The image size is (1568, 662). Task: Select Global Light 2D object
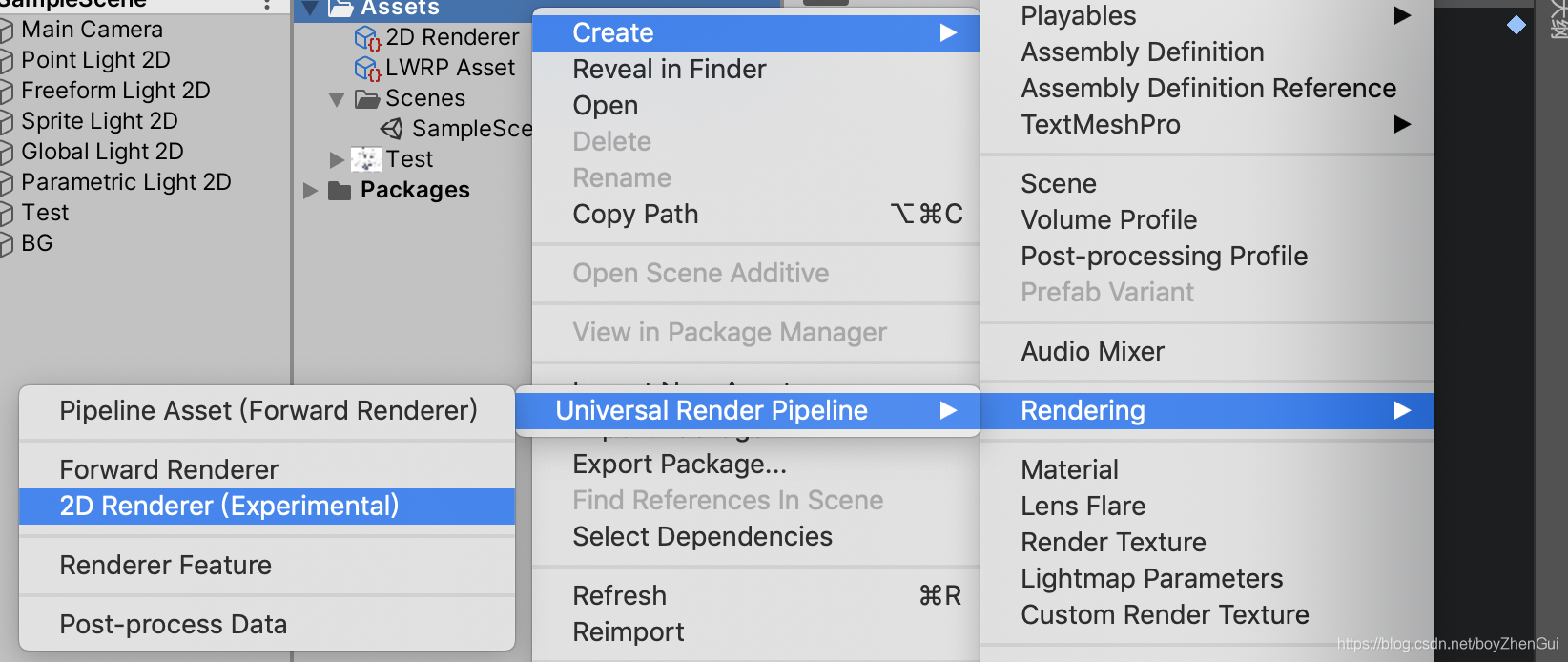[102, 152]
